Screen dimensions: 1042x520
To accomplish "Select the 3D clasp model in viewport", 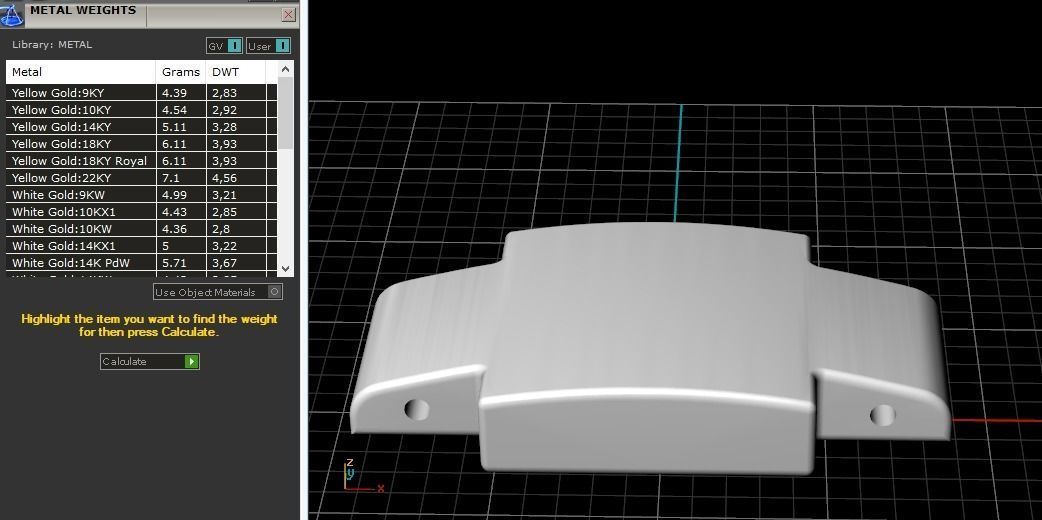I will [x=648, y=346].
